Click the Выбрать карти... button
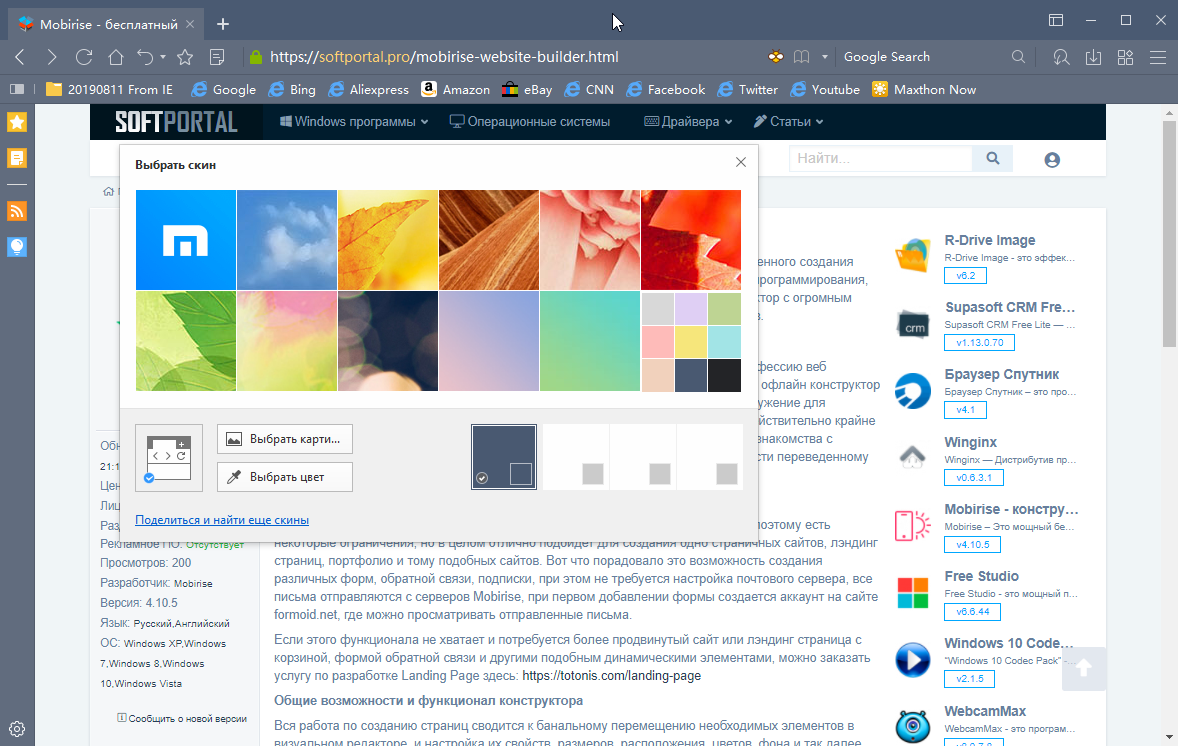 tap(285, 439)
